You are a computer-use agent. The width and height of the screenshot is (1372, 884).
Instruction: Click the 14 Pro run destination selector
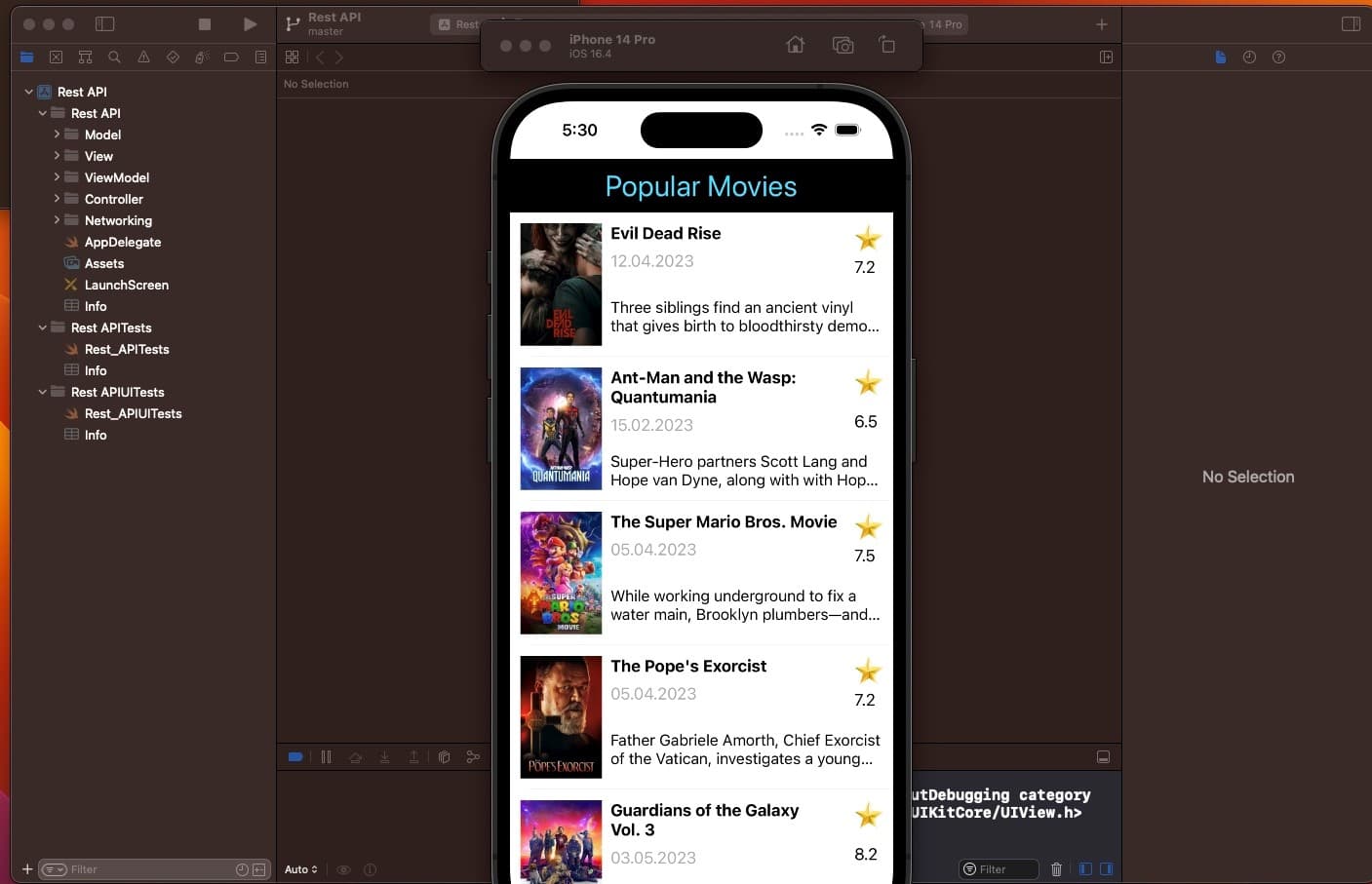tap(944, 24)
